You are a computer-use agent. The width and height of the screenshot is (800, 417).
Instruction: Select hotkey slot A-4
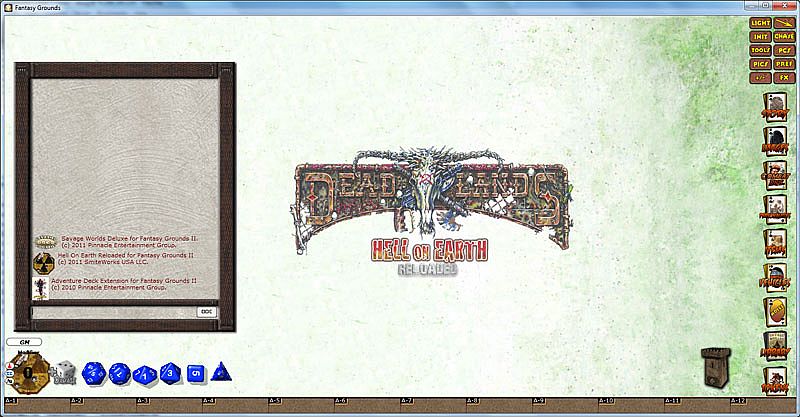pos(235,405)
